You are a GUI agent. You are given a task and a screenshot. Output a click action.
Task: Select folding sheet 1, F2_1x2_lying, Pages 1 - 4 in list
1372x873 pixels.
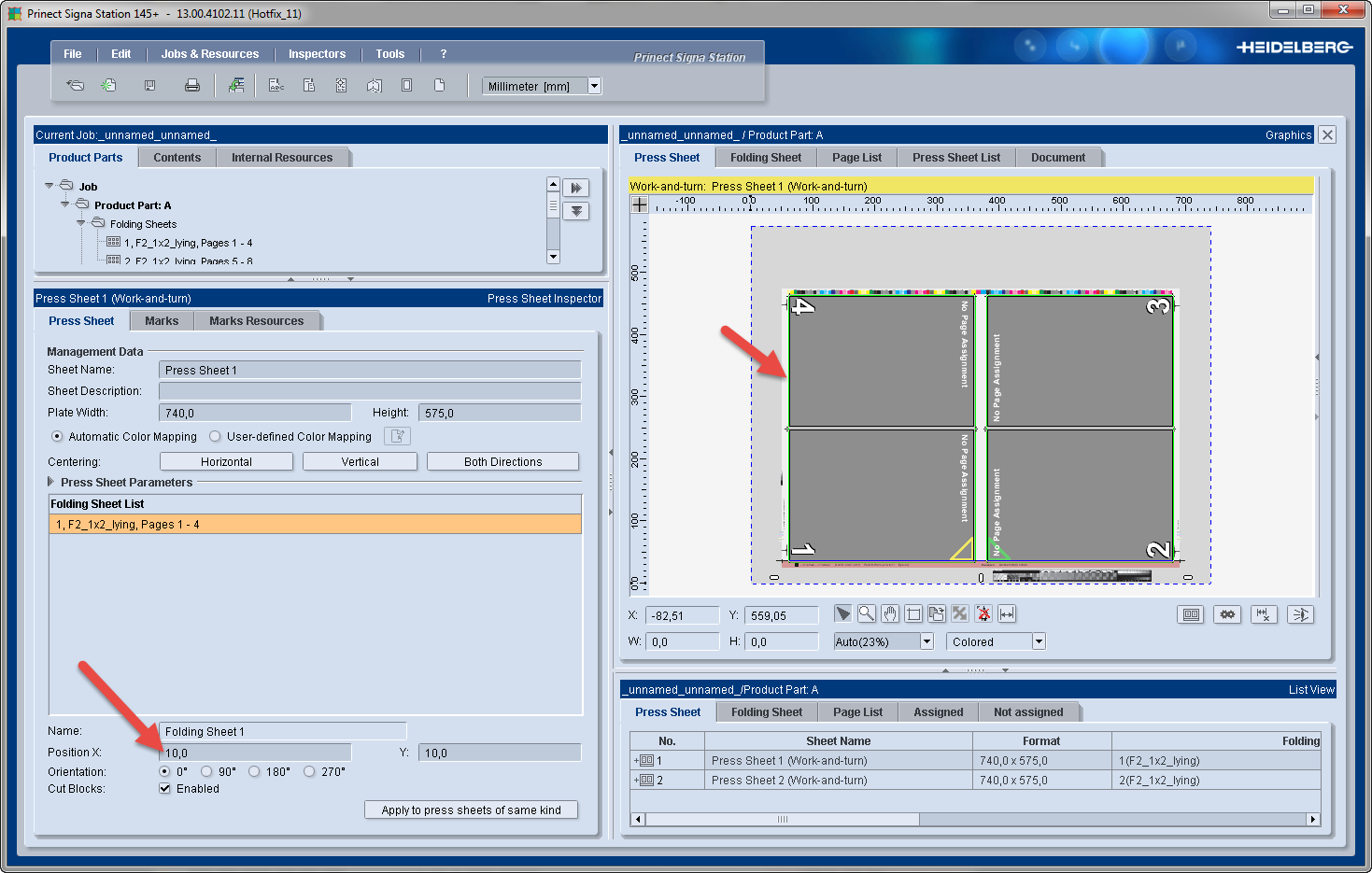[315, 525]
